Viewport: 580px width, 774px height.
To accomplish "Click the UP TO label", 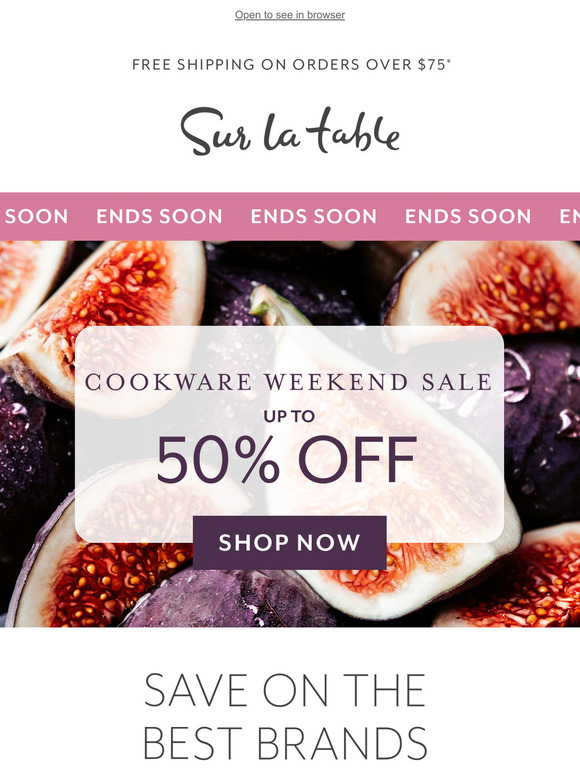I will pyautogui.click(x=289, y=416).
